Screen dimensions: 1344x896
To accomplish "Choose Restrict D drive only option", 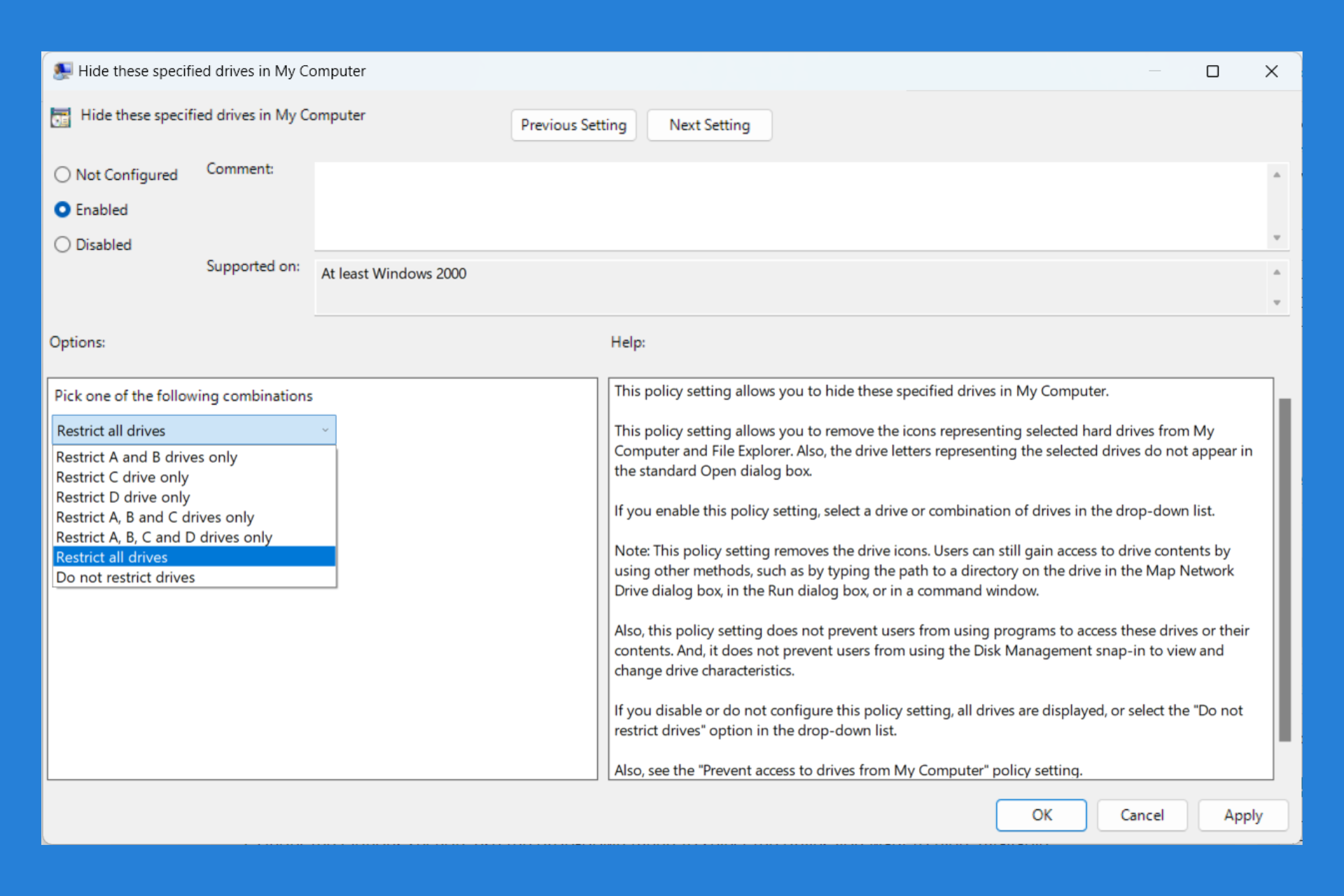I will (195, 497).
